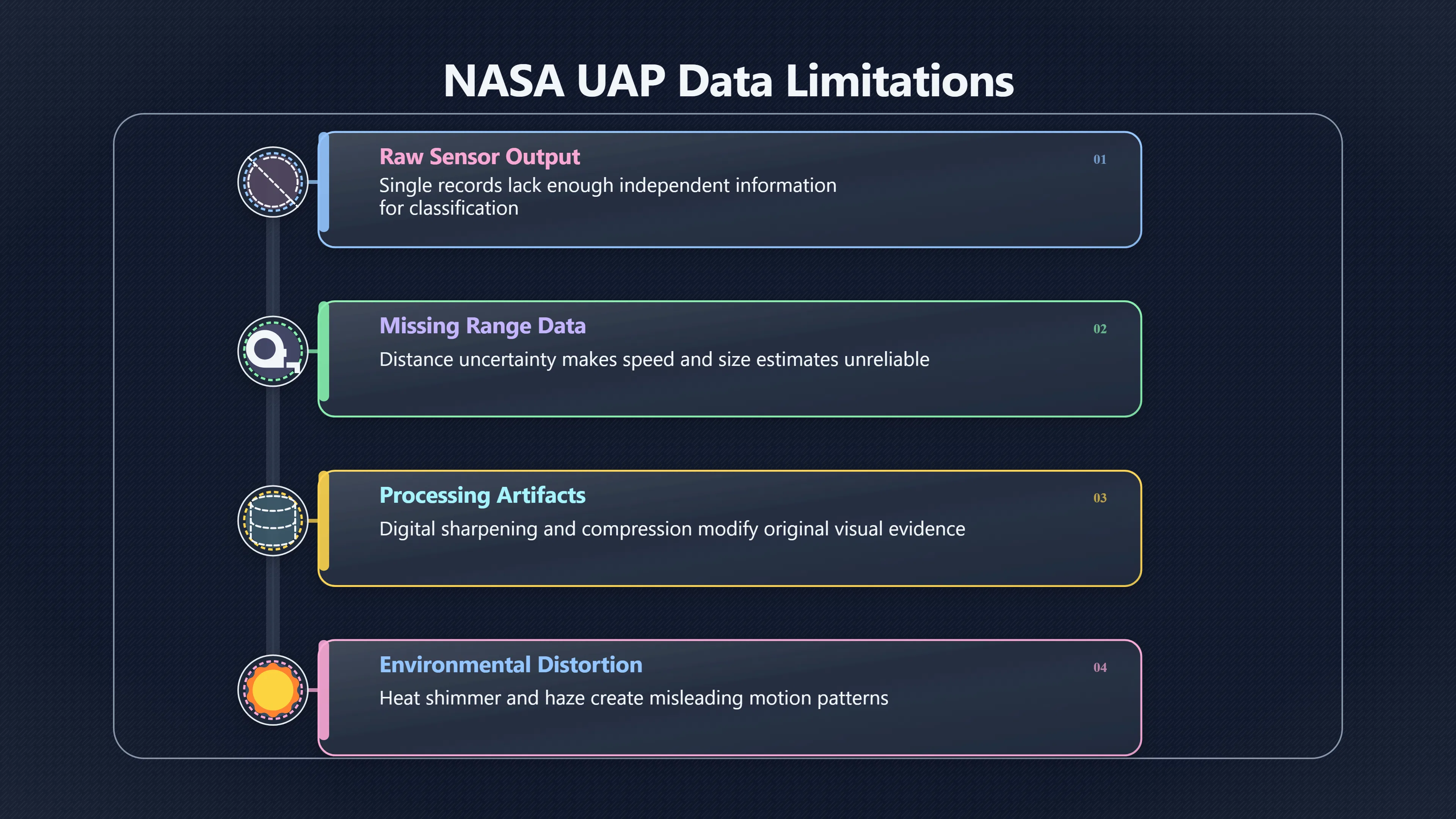This screenshot has height=819, width=1456.
Task: Click the 03 number label
Action: 1099,498
